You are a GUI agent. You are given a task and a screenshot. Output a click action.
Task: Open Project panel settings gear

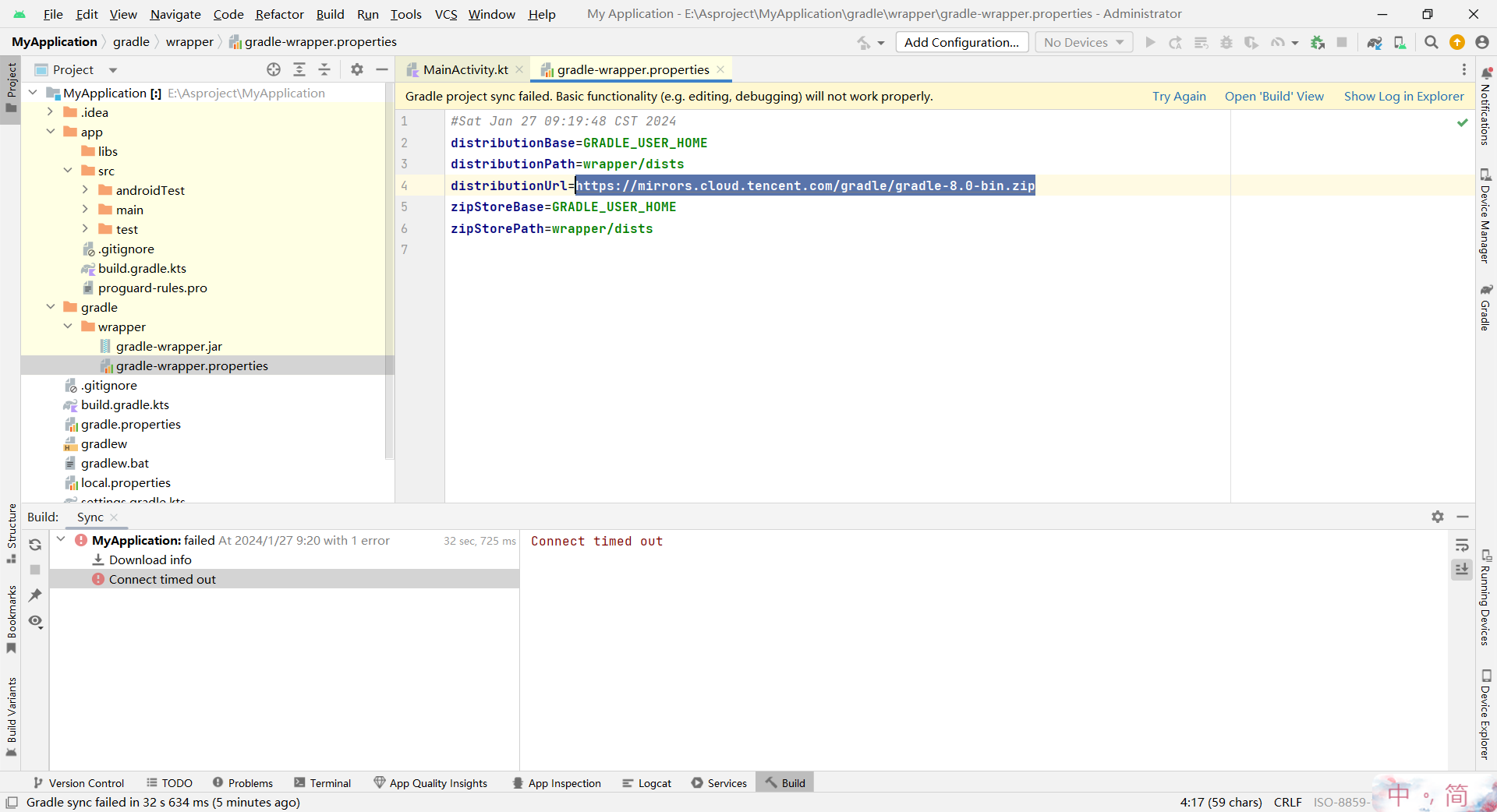tap(357, 69)
